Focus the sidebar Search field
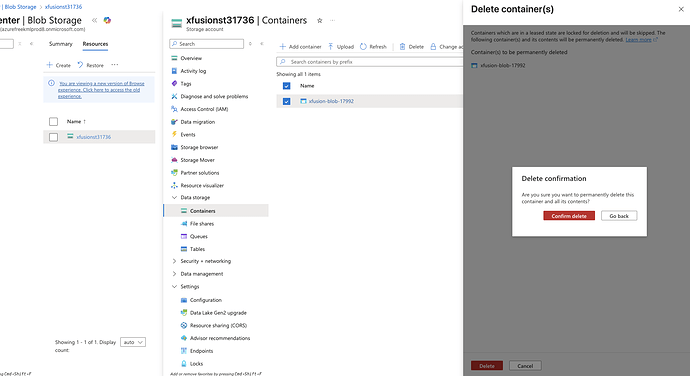Image resolution: width=690 pixels, height=376 pixels. [206, 44]
